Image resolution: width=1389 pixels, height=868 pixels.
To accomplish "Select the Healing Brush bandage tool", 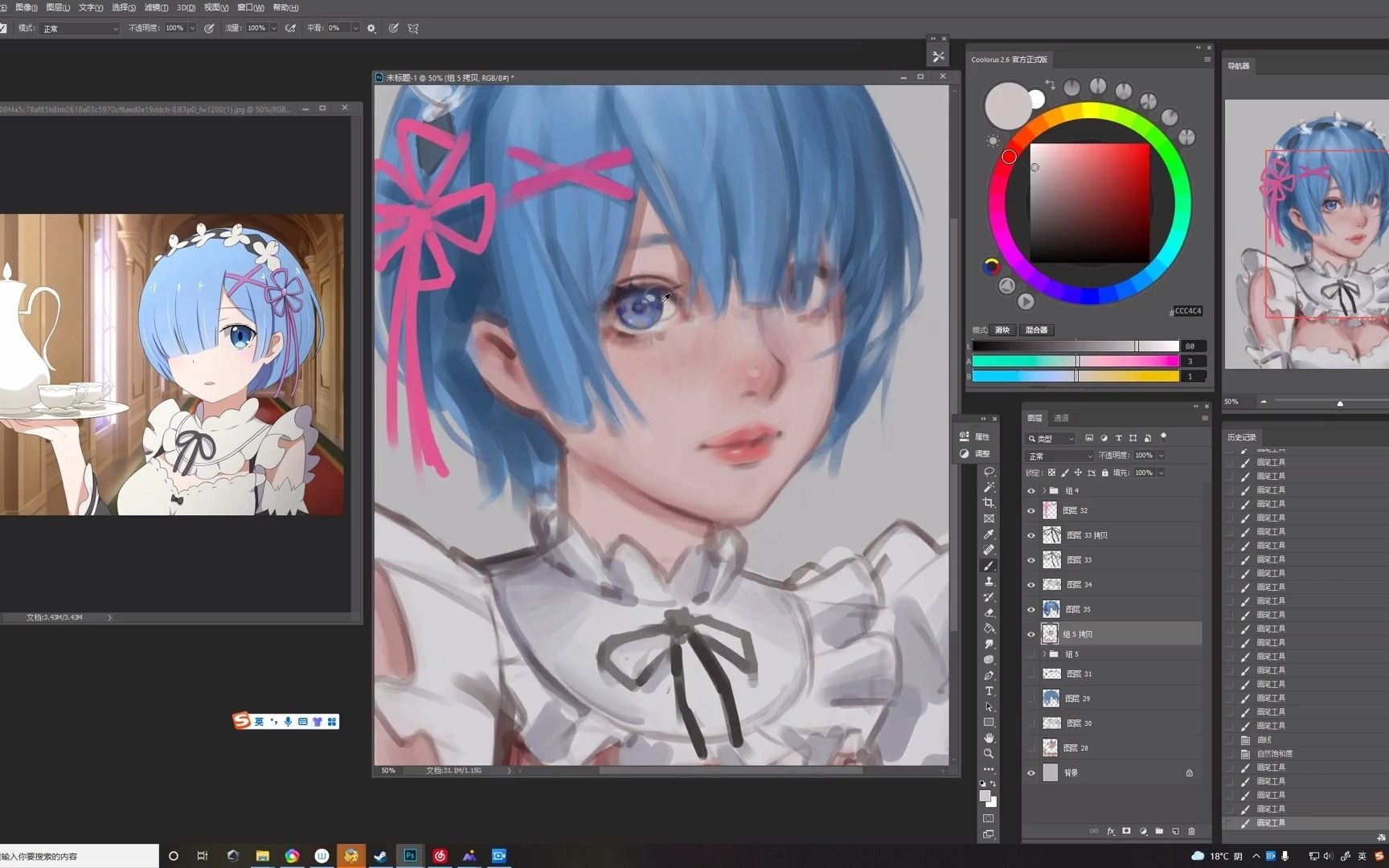I will coord(989,550).
